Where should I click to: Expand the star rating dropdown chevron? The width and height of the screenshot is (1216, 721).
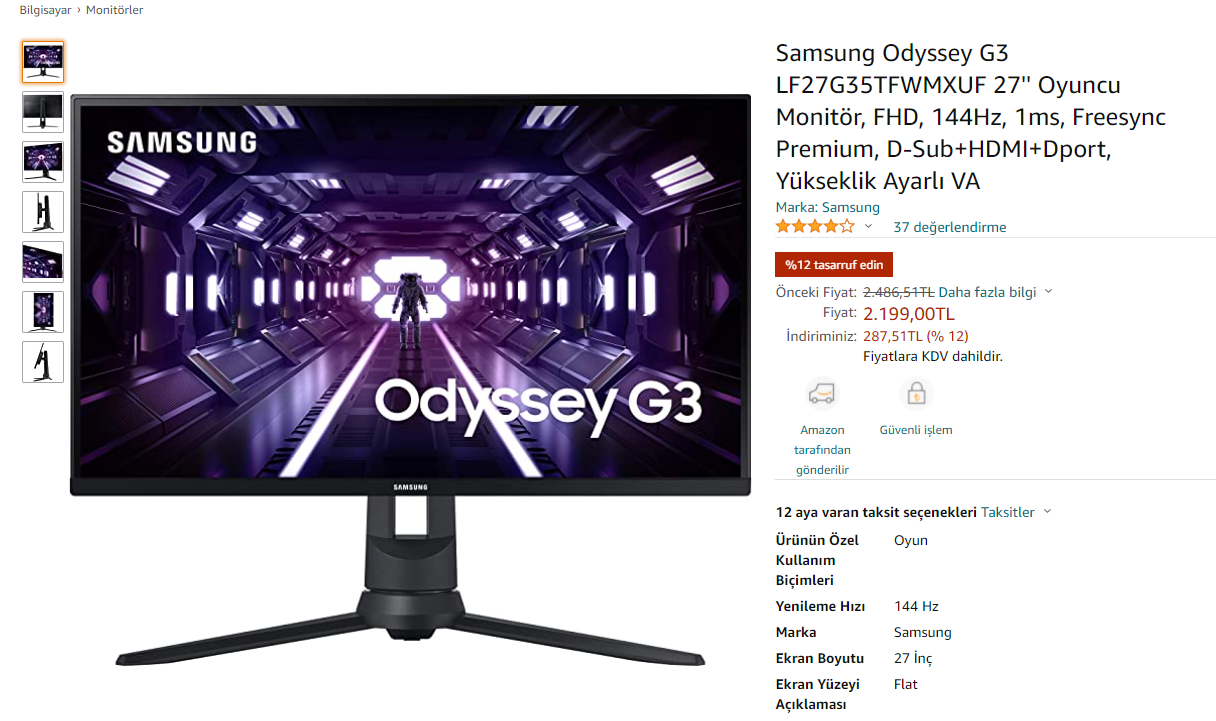[868, 227]
